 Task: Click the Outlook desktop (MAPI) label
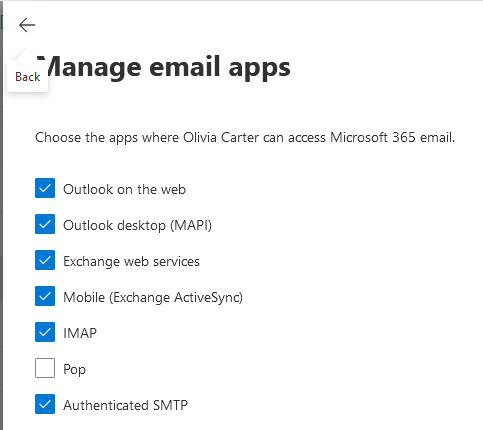(x=137, y=226)
